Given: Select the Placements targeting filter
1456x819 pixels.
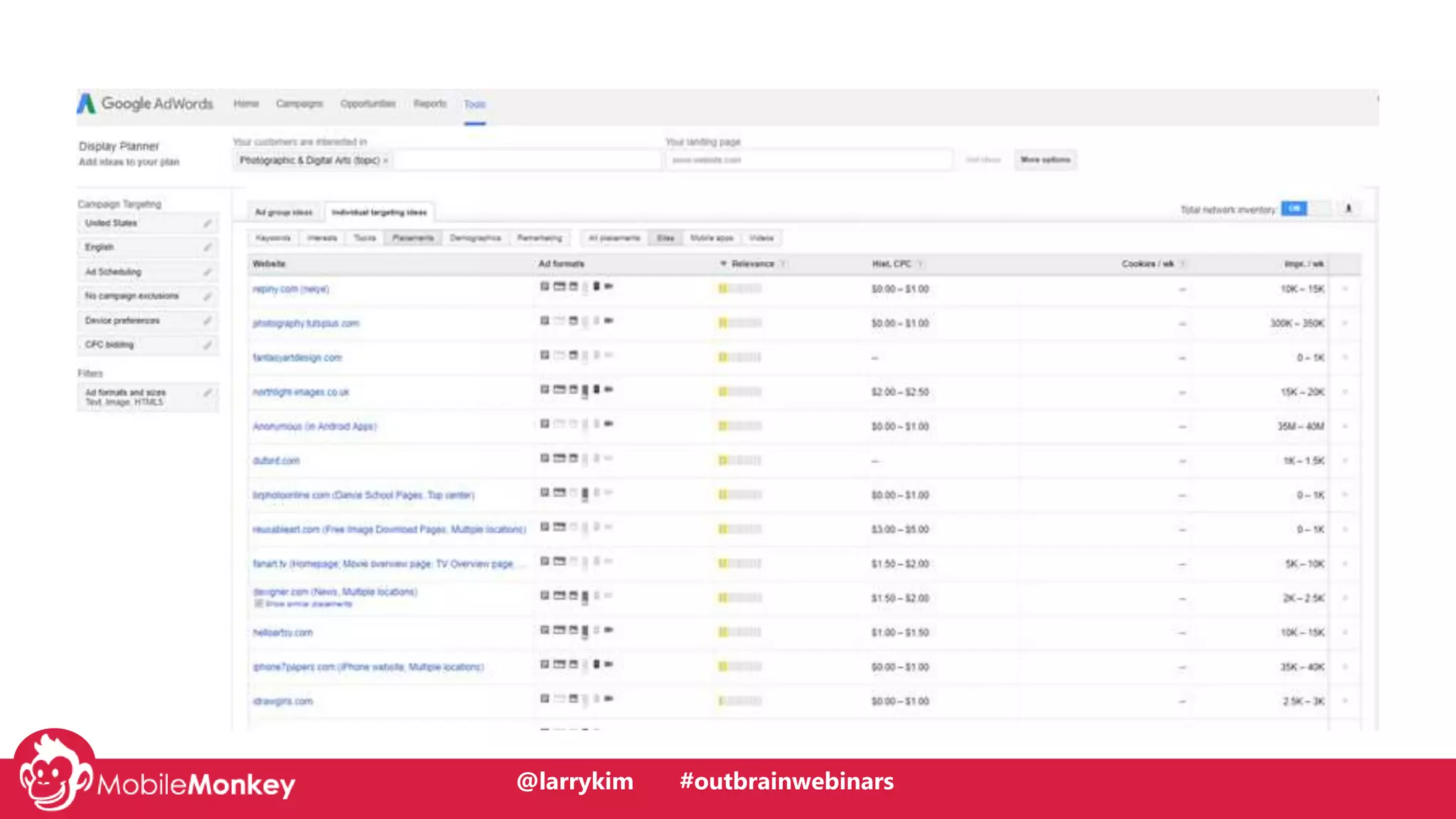Looking at the screenshot, I should tap(413, 238).
